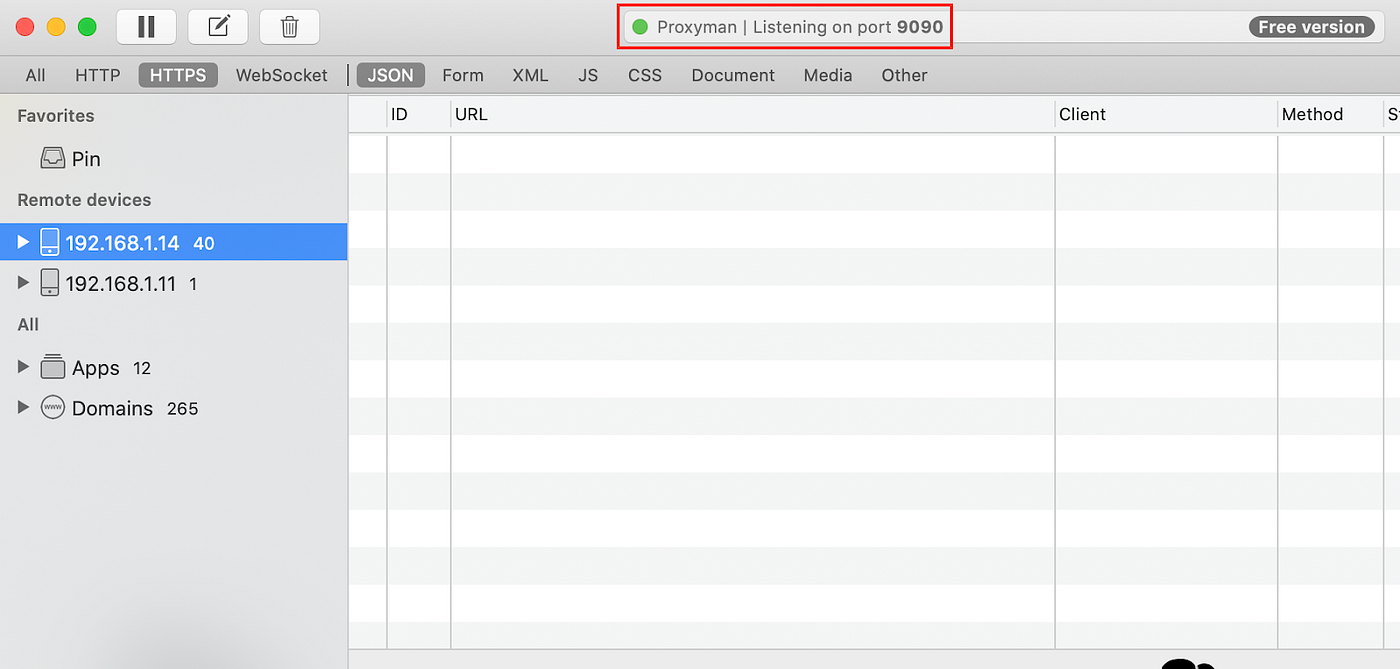Sort by the URL column header
Image resolution: width=1400 pixels, height=669 pixels.
(753, 114)
